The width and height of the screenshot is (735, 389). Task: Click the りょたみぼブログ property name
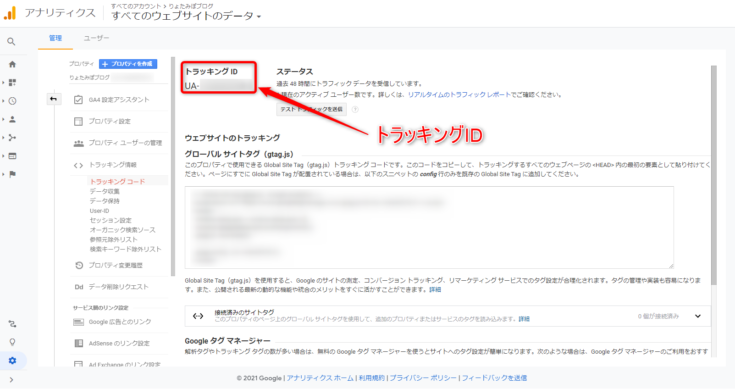pyautogui.click(x=90, y=77)
